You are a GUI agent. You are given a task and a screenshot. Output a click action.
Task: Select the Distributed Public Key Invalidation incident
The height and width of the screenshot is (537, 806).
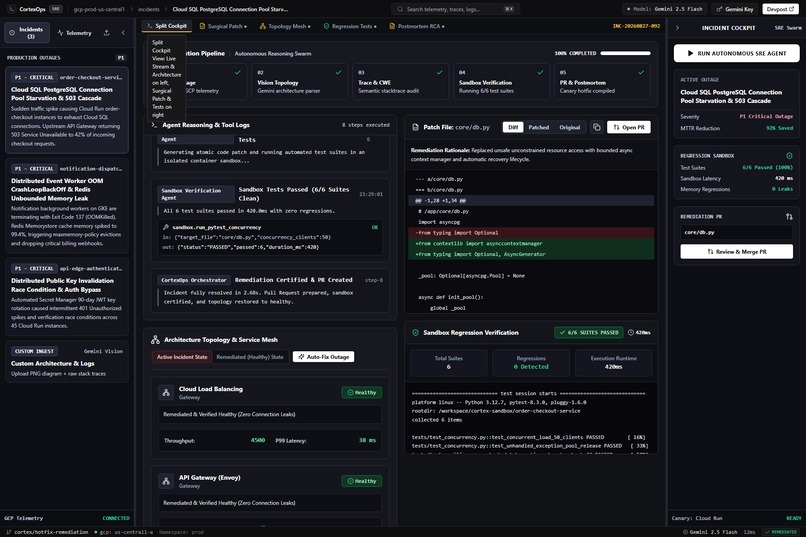67,297
